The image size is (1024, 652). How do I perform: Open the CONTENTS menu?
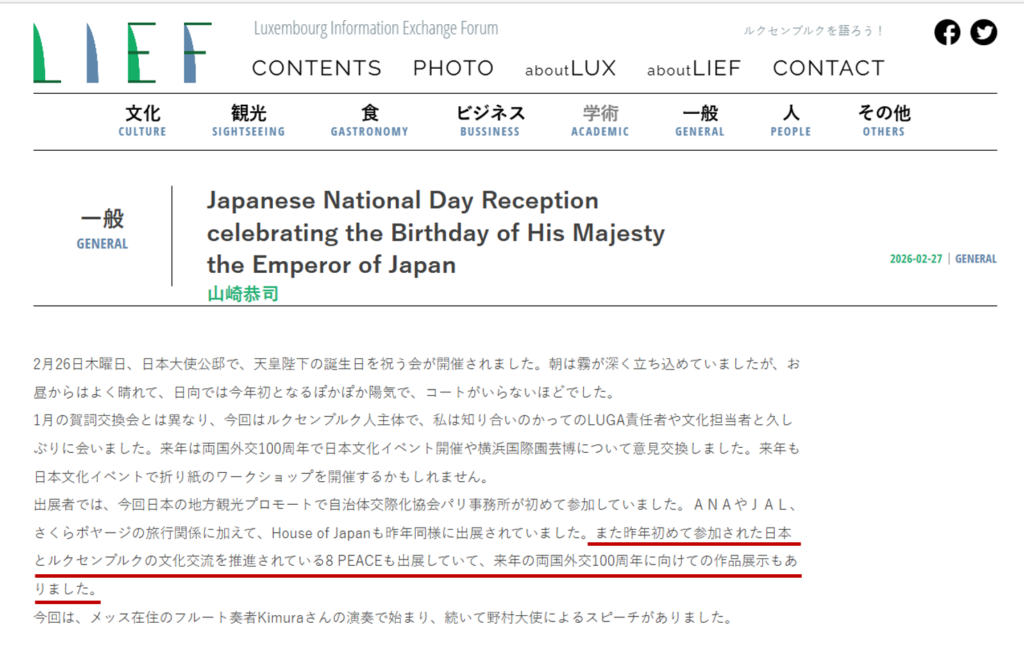(x=316, y=68)
